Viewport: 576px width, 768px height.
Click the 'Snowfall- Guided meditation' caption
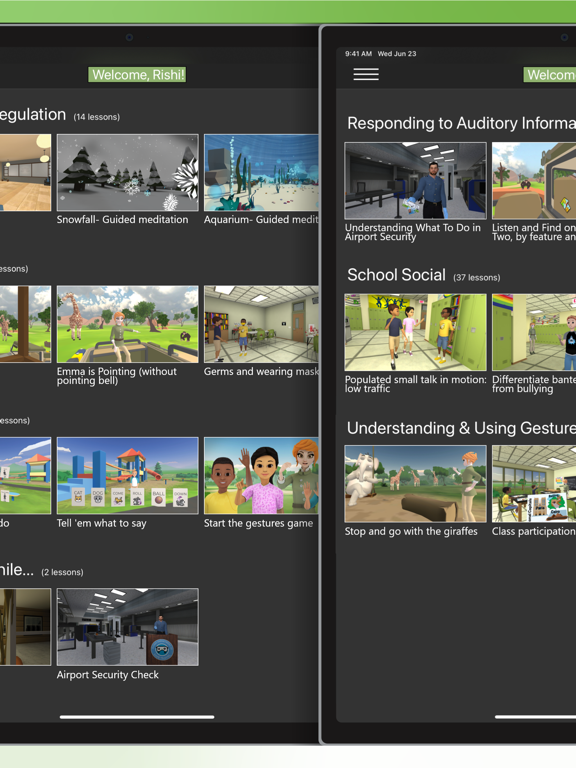tap(122, 219)
